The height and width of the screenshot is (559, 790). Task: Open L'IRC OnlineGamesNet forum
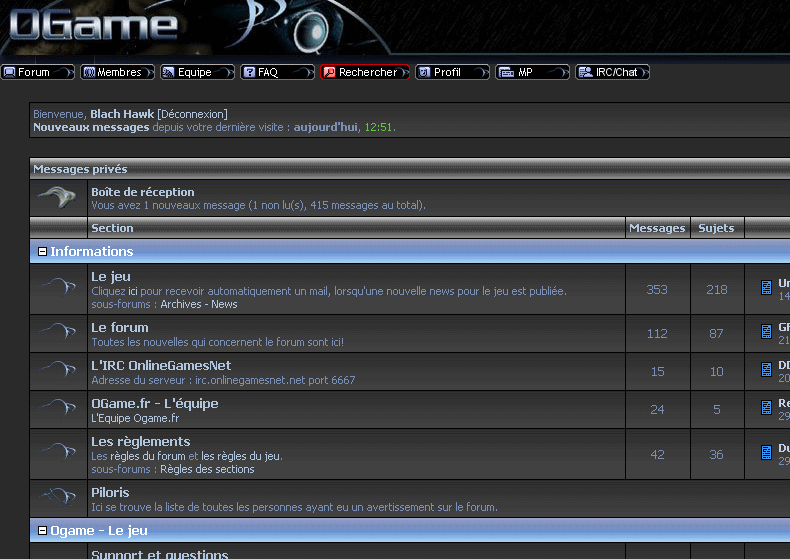tap(161, 365)
